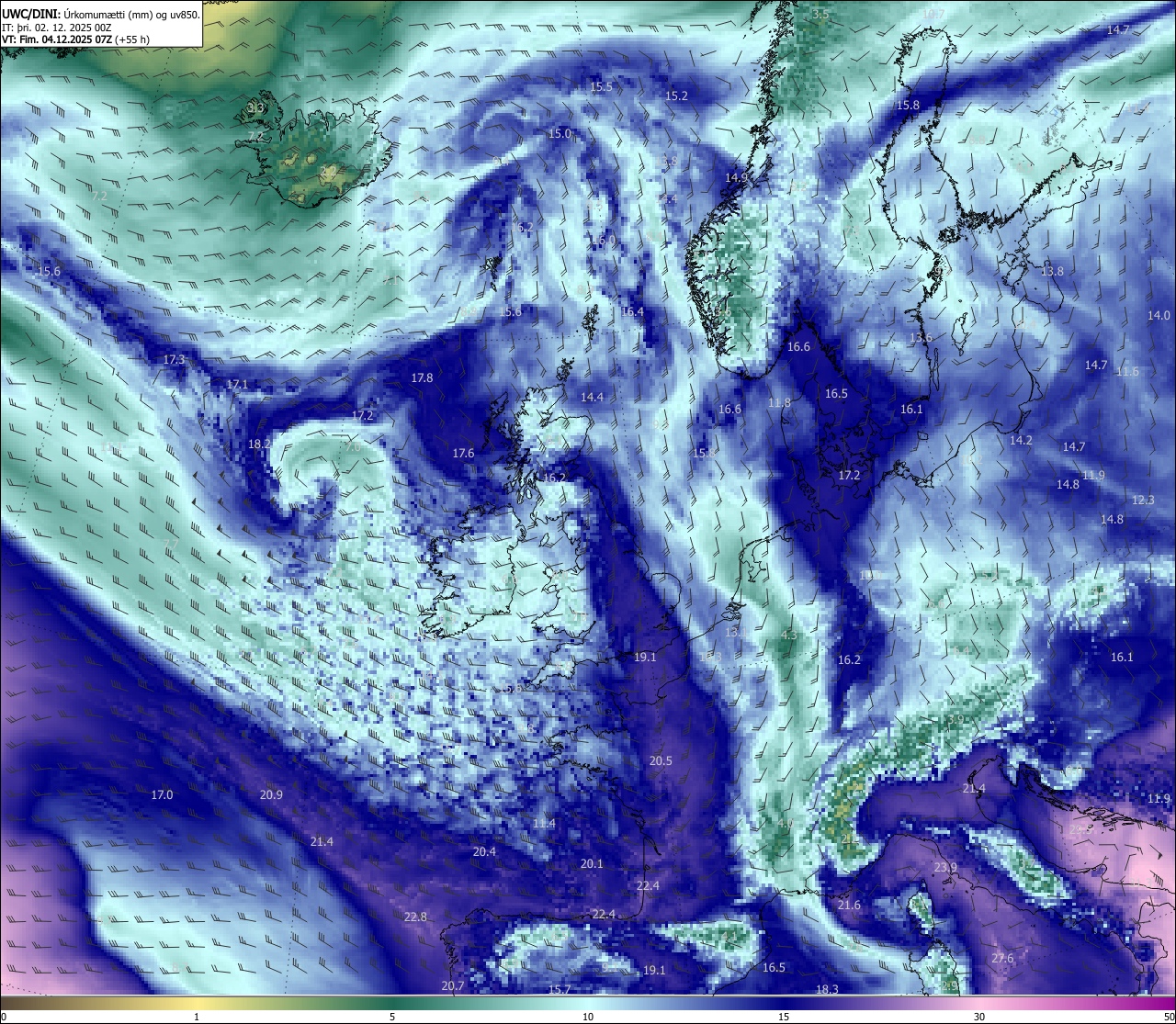Screen dimensions: 1176x1024
Task: Click the 20.4 value label
Action: coord(484,851)
